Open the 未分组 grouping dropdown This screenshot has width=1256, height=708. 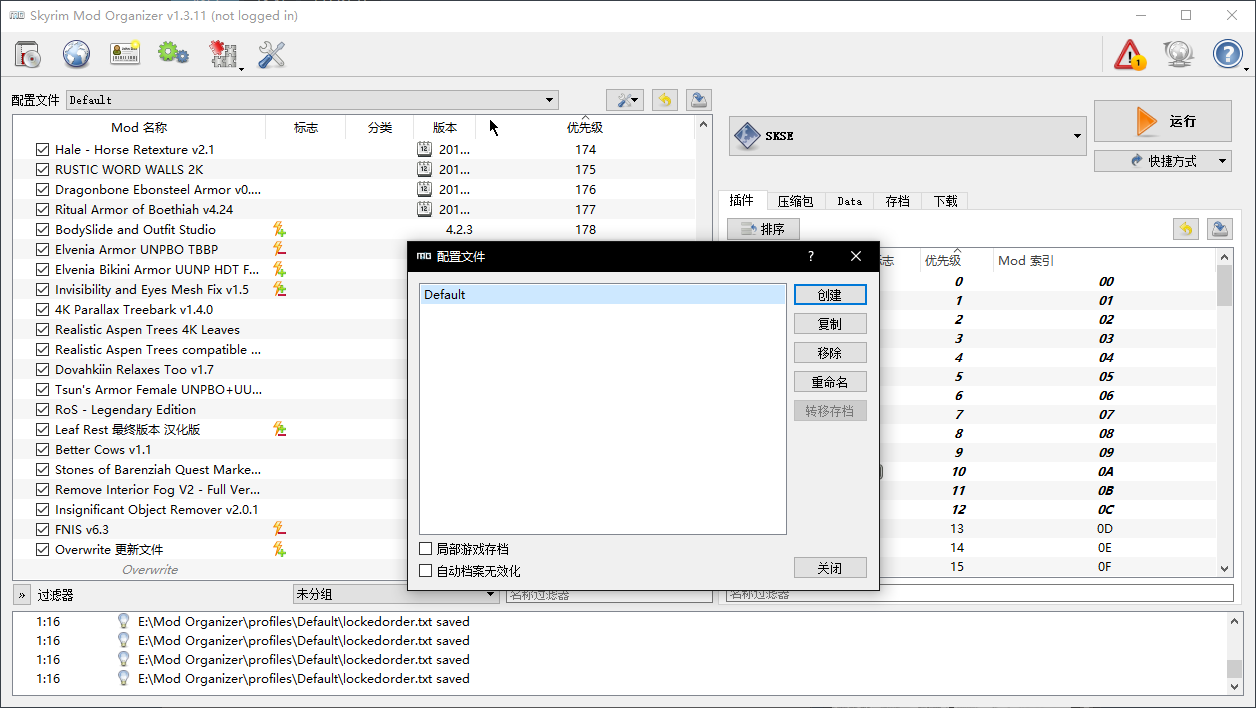point(396,594)
